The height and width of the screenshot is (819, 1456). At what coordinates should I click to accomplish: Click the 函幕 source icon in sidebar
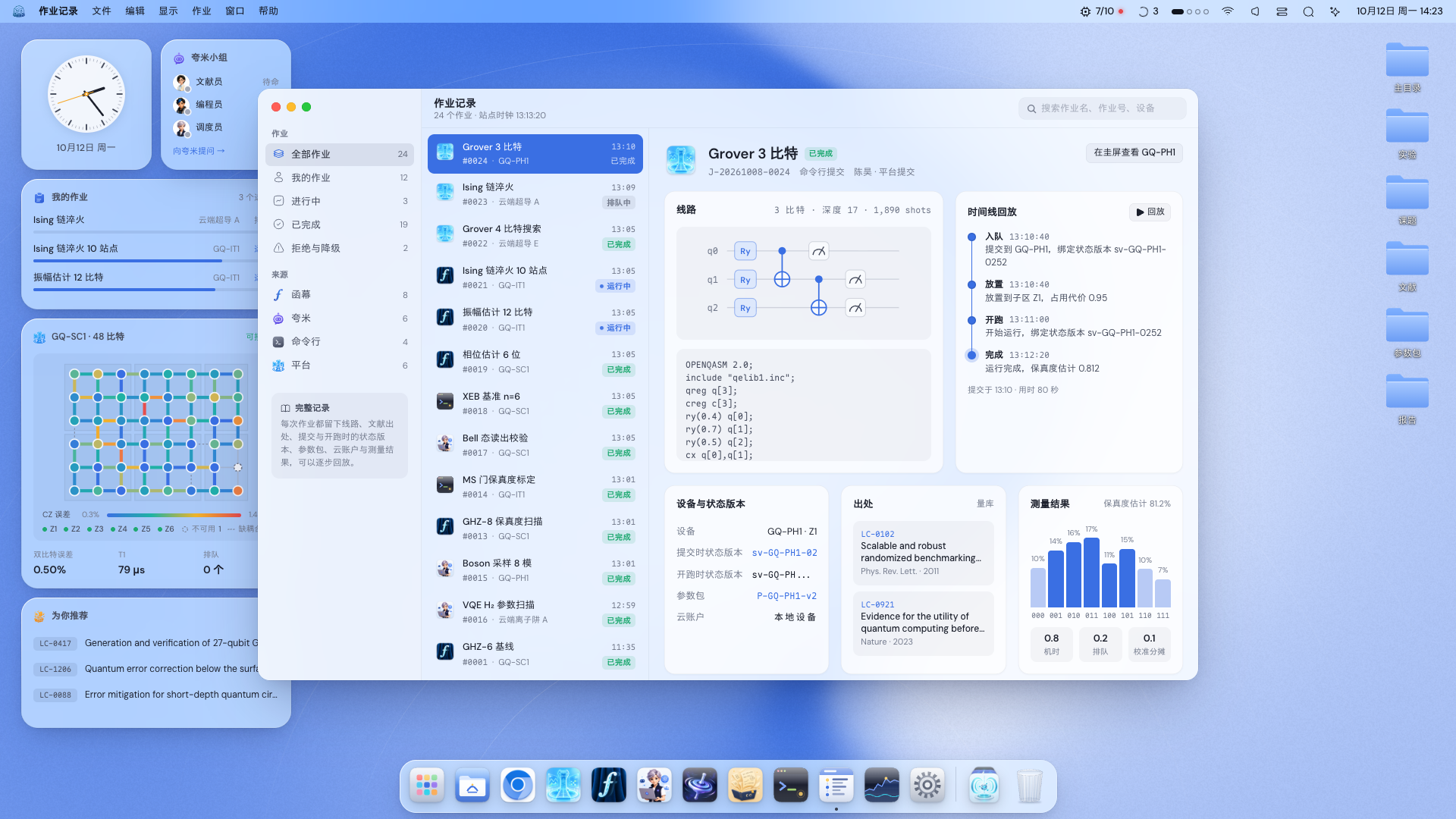tap(278, 295)
